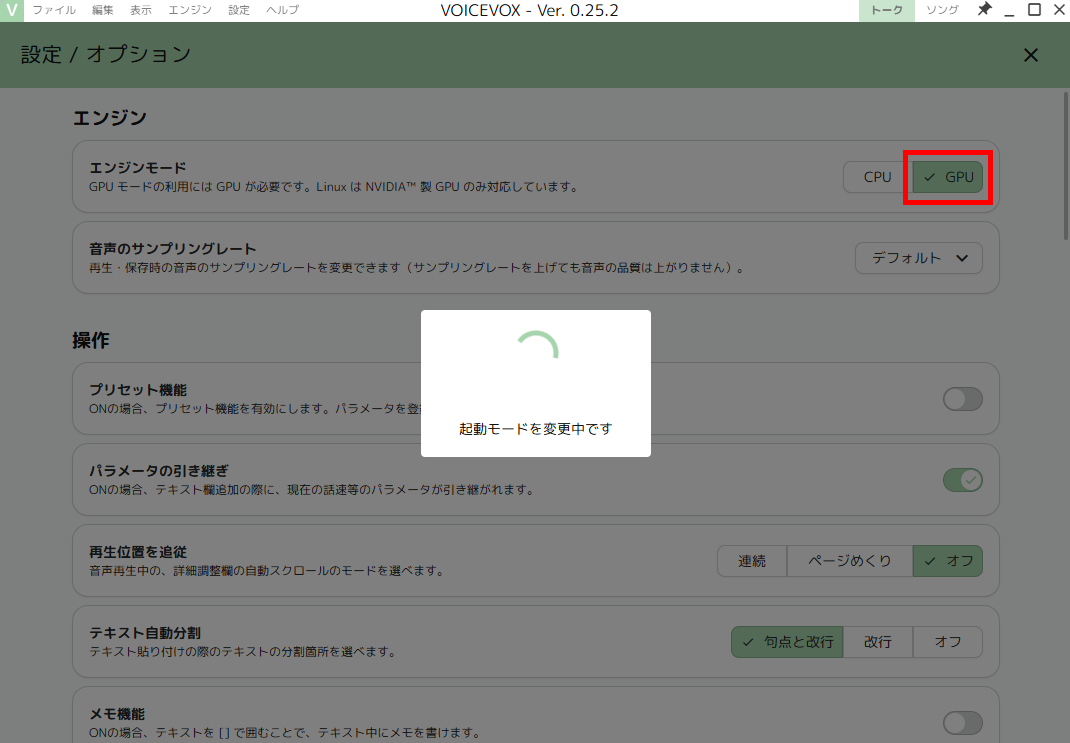Click the VOICEVOX logo icon
1070x743 pixels.
click(x=12, y=10)
